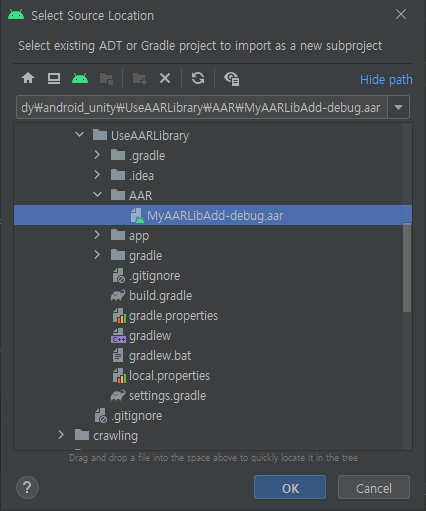Delete selected item with X toolbar icon
Image resolution: width=426 pixels, height=511 pixels.
tap(165, 78)
